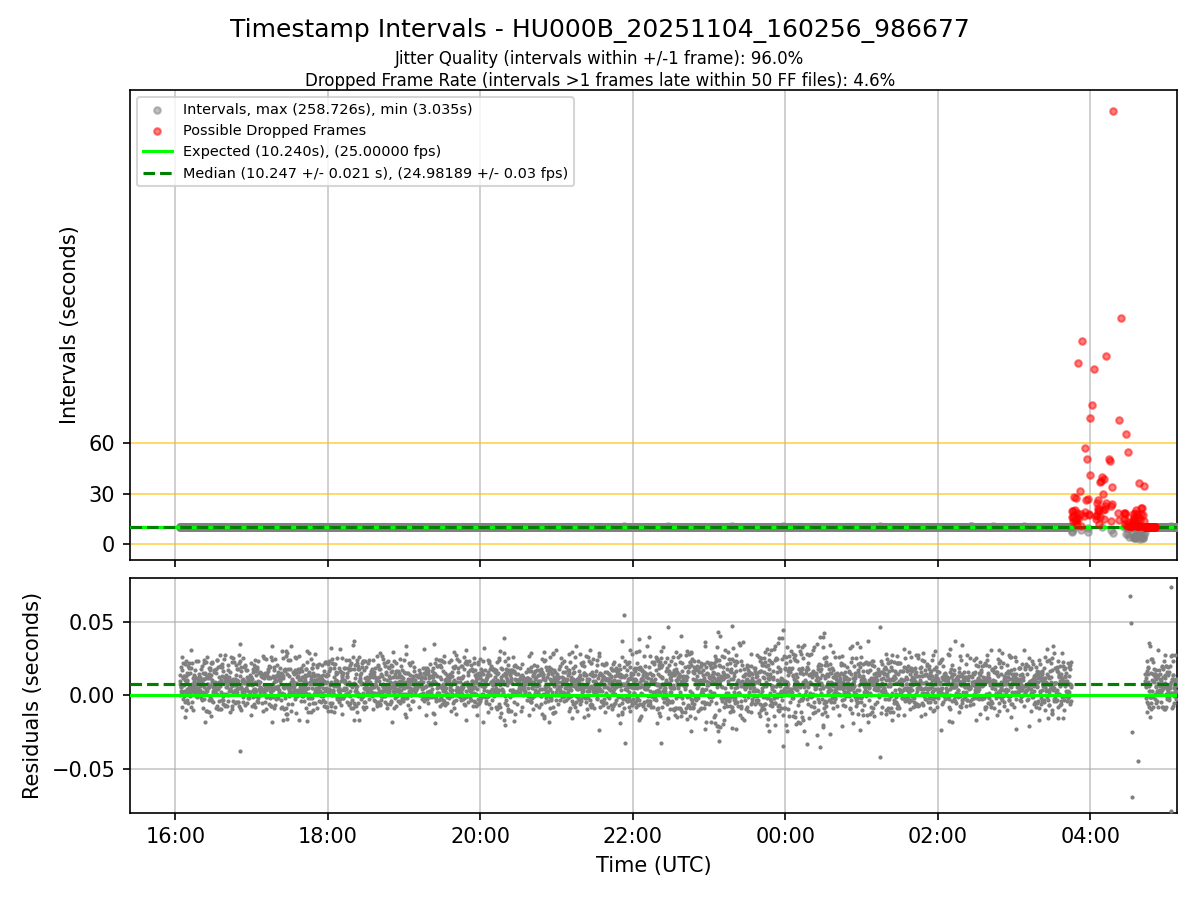Click the 'Time (UTC)' x-axis label
1200x900 pixels.
coord(653,865)
